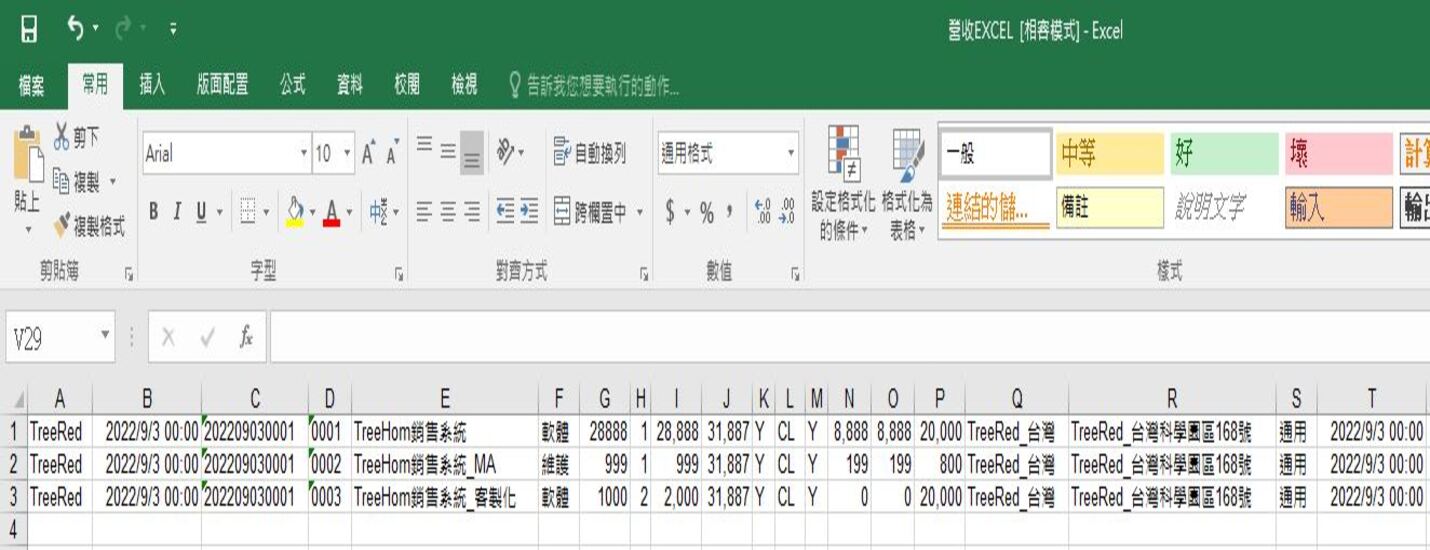Switch to the 插入 (Insert) tab
This screenshot has width=1430, height=550.
(152, 85)
